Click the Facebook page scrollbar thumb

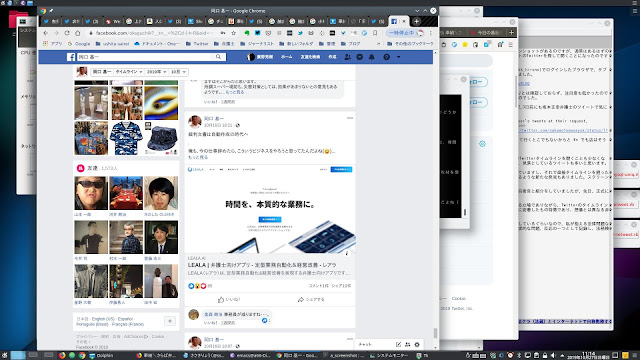click(436, 333)
